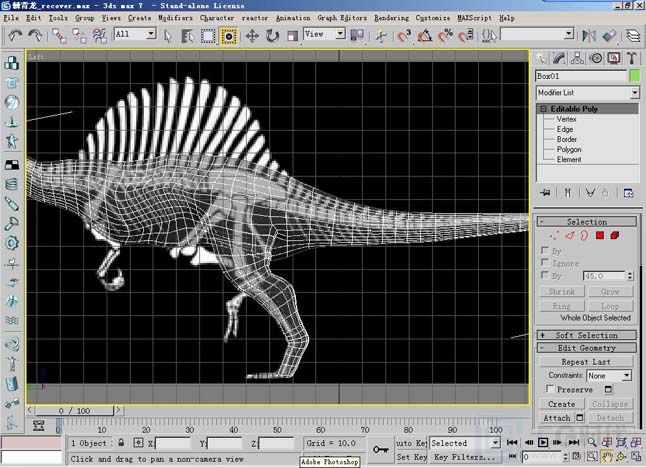Toggle Show End Result stack button

click(x=568, y=193)
